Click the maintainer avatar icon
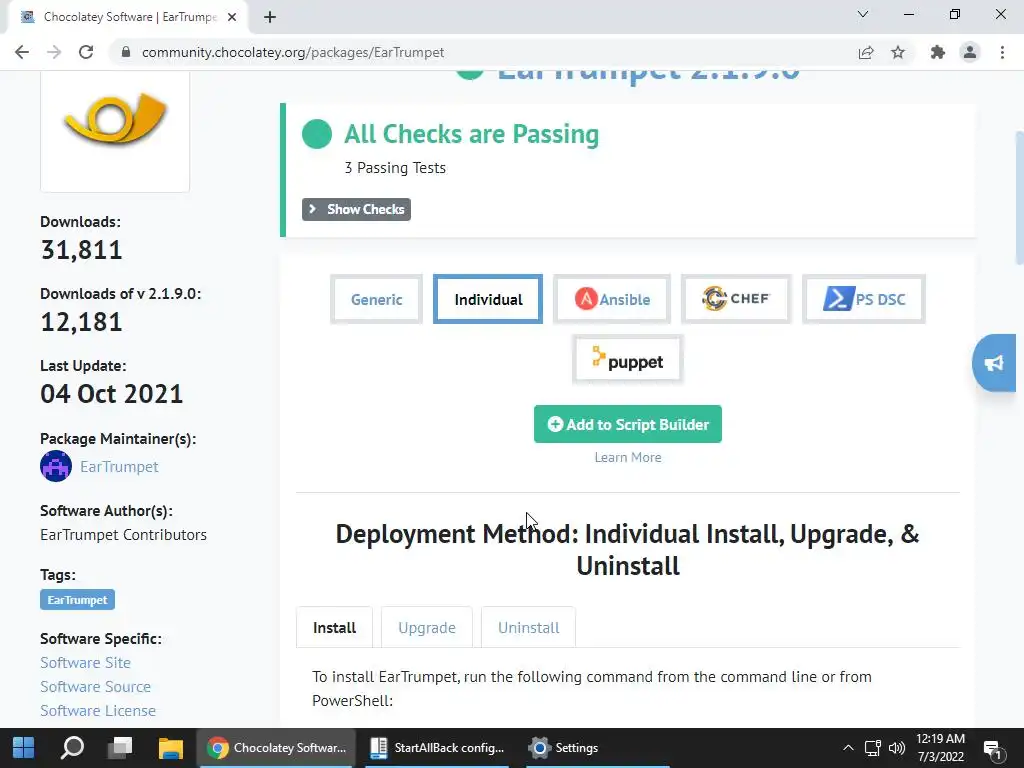 pyautogui.click(x=56, y=466)
